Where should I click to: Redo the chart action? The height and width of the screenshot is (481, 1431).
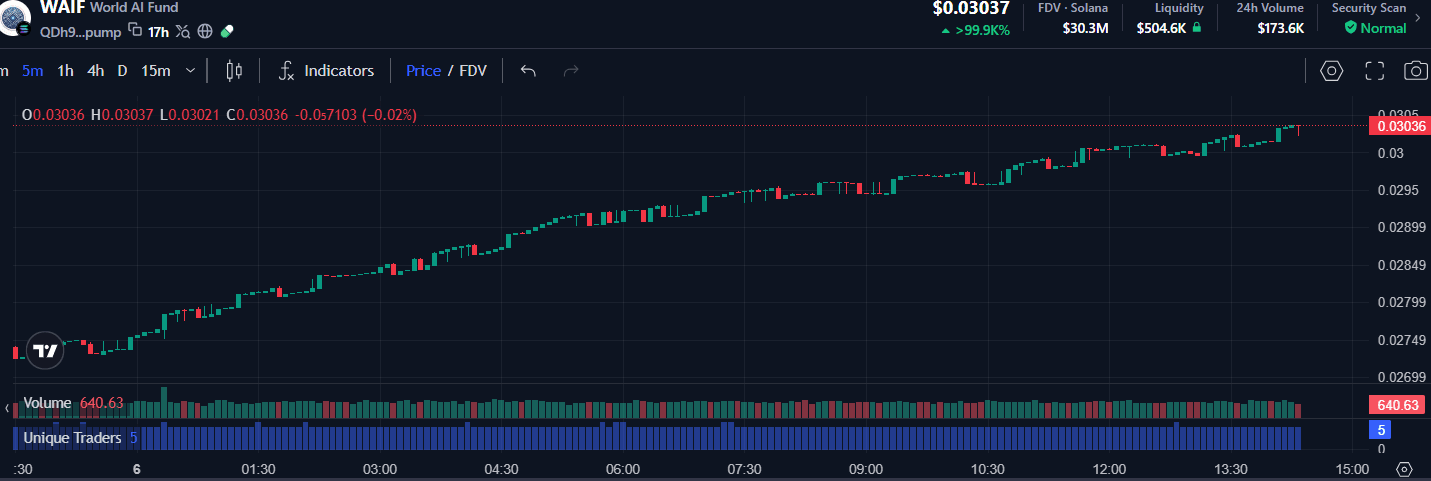[x=571, y=70]
